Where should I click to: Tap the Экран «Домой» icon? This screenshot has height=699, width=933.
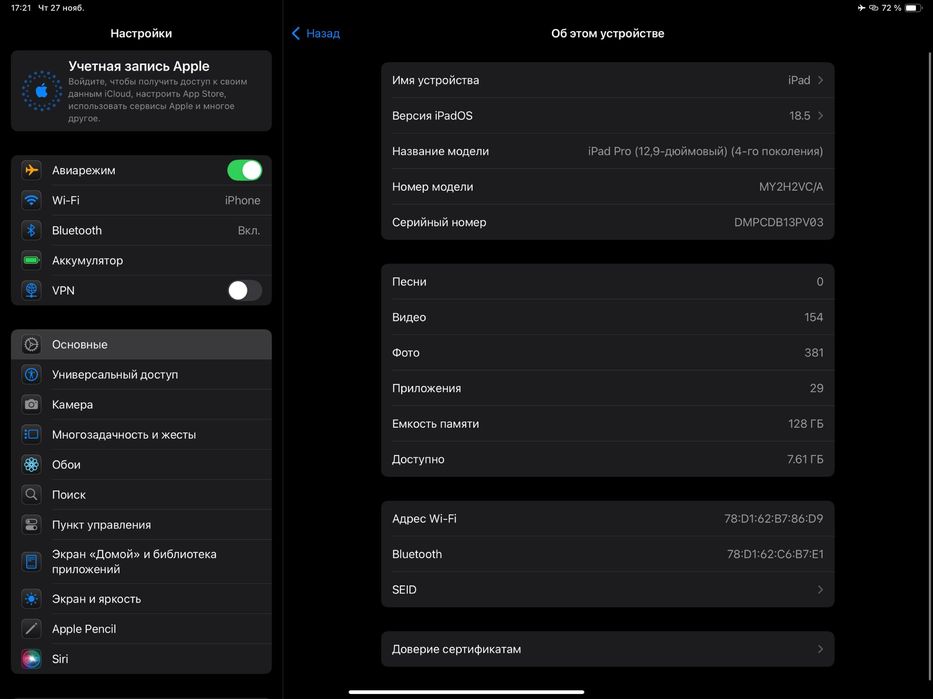click(32, 562)
